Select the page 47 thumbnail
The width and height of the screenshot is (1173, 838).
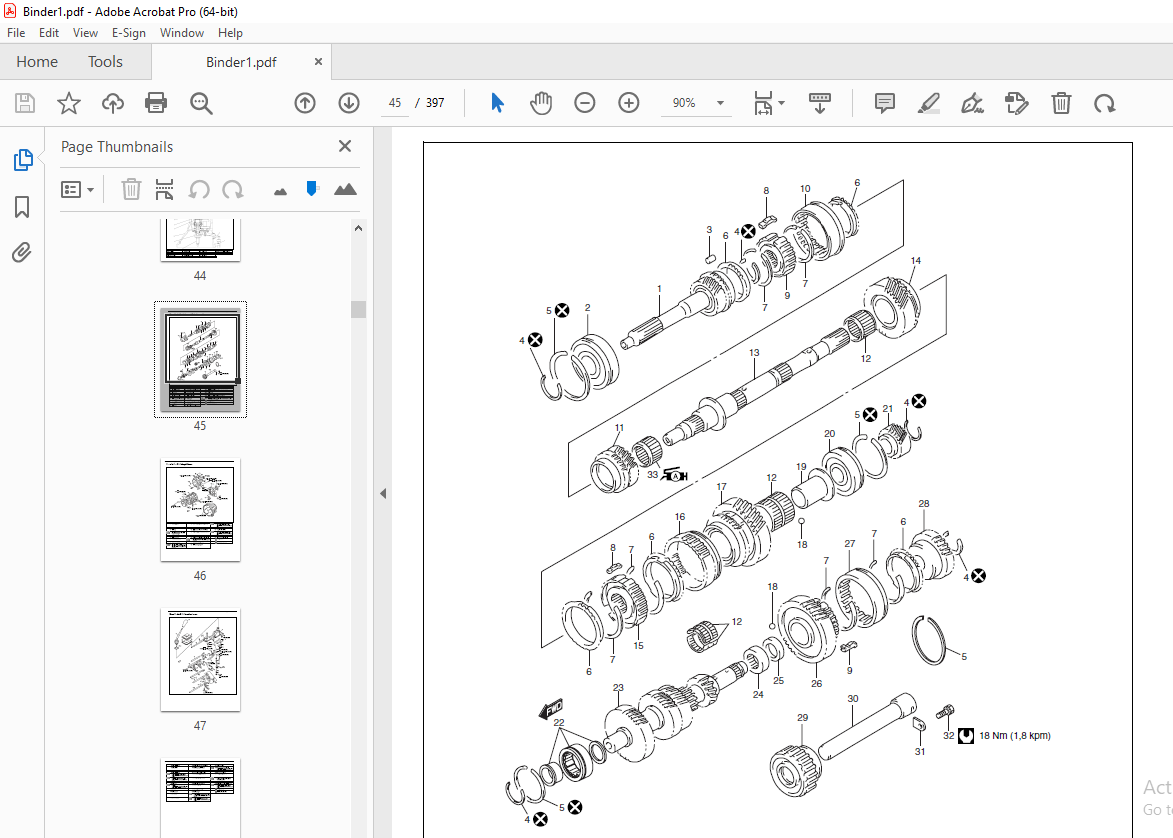[x=200, y=660]
